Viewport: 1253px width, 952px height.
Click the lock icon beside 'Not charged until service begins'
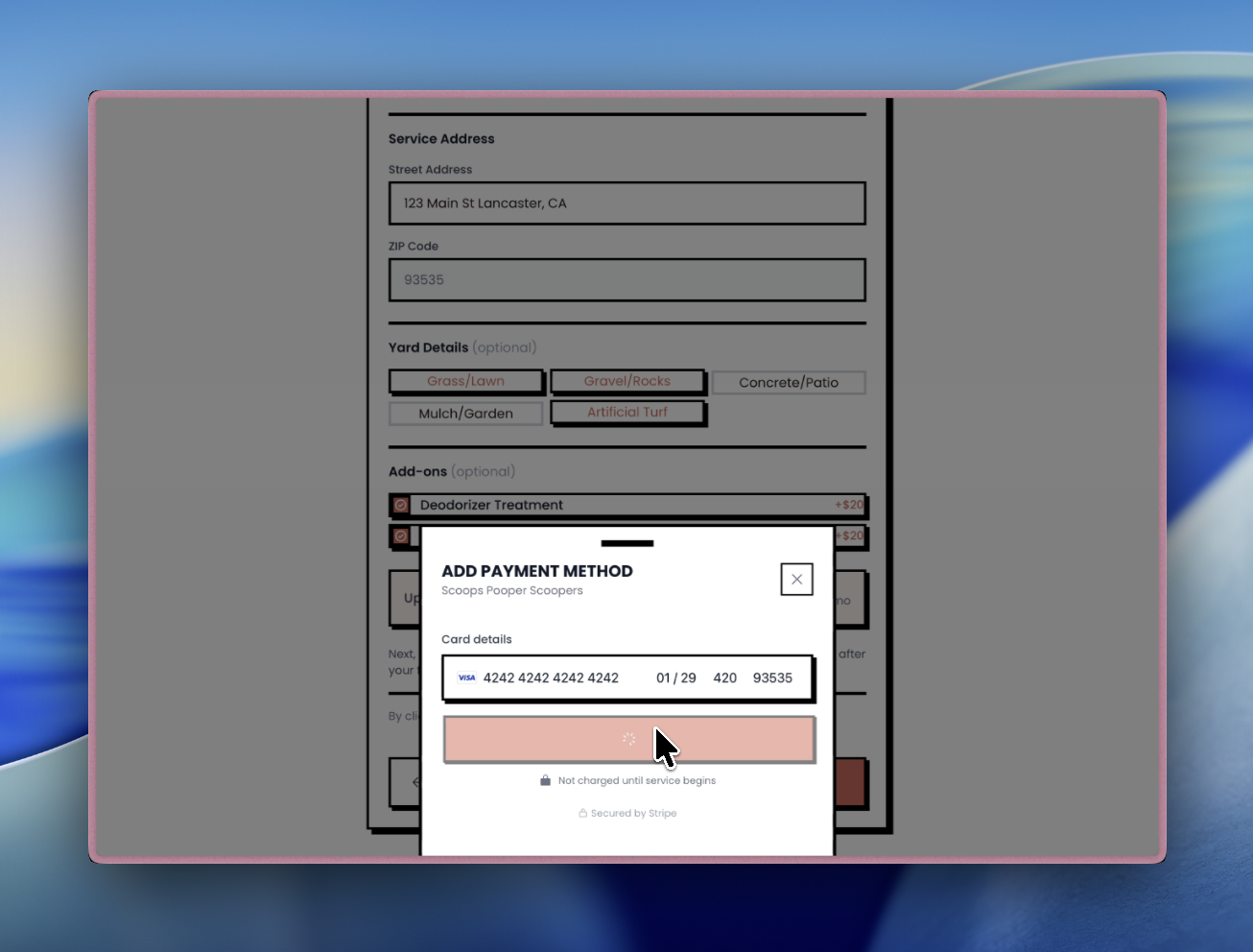point(544,780)
